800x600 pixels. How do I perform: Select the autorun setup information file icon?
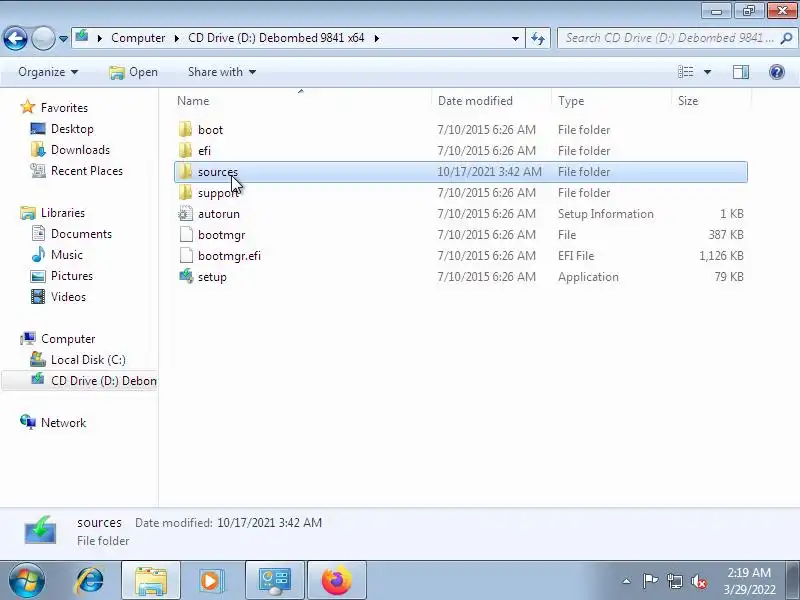pos(186,213)
